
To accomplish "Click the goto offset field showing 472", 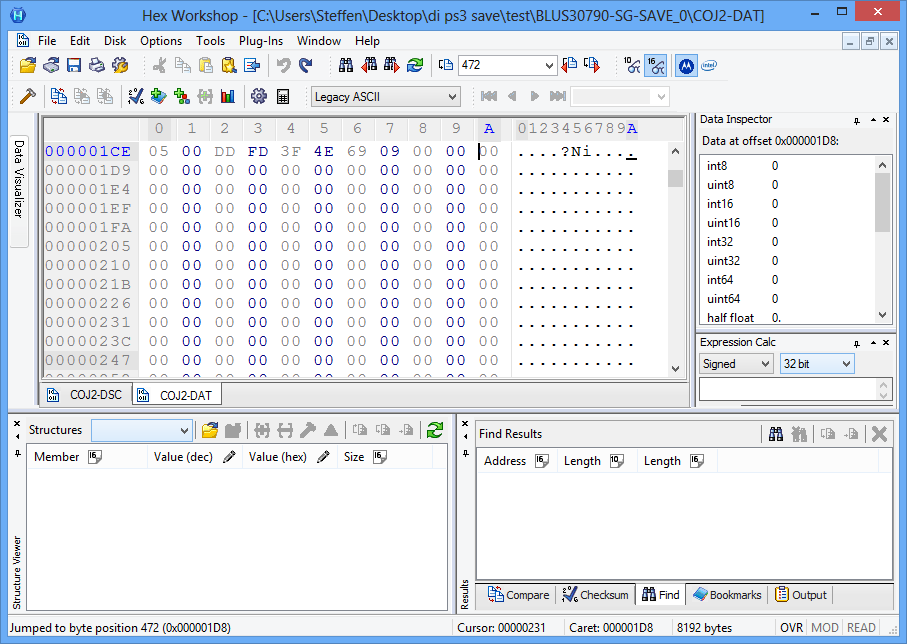I will click(x=499, y=66).
